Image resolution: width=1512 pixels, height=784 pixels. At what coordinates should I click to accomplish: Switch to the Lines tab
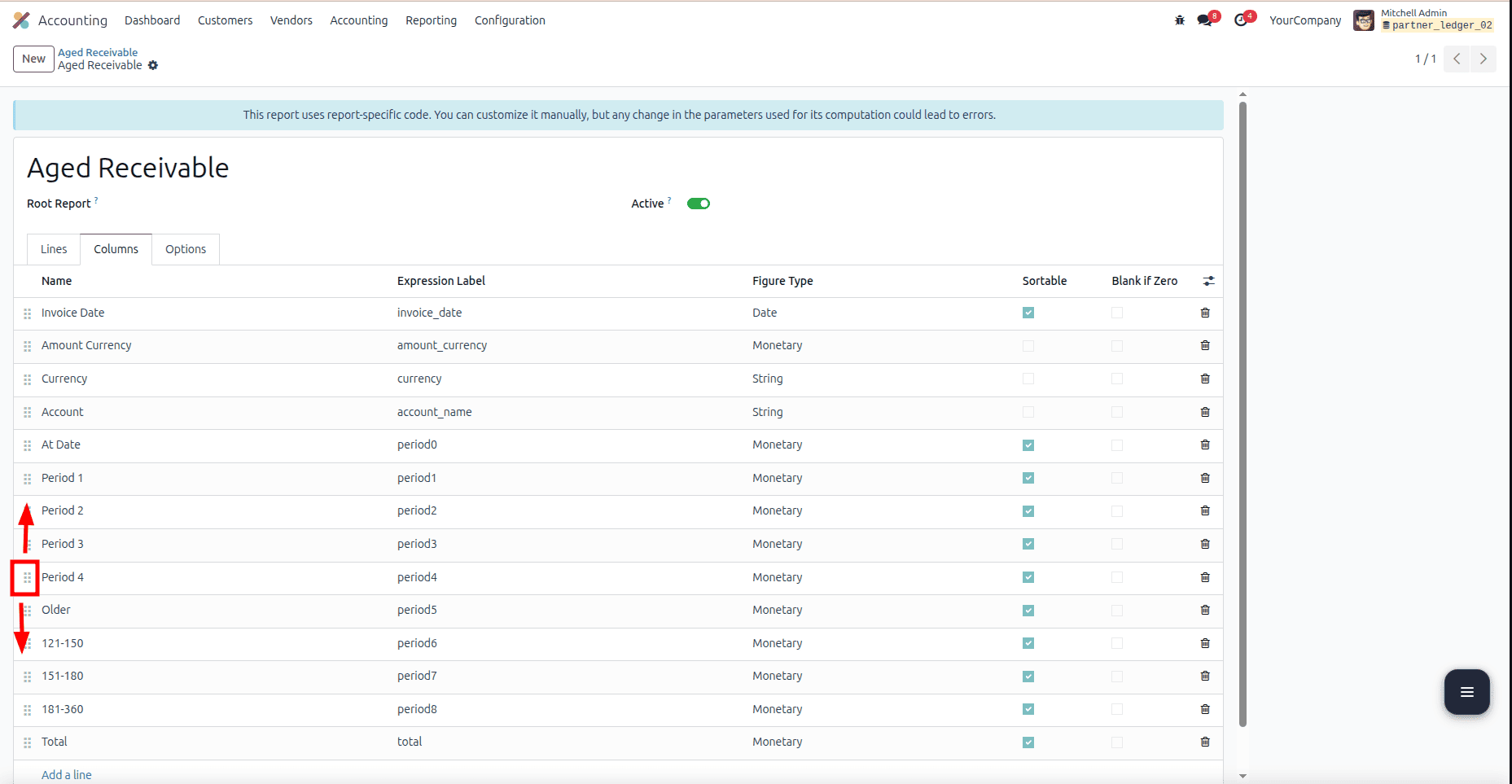[54, 249]
